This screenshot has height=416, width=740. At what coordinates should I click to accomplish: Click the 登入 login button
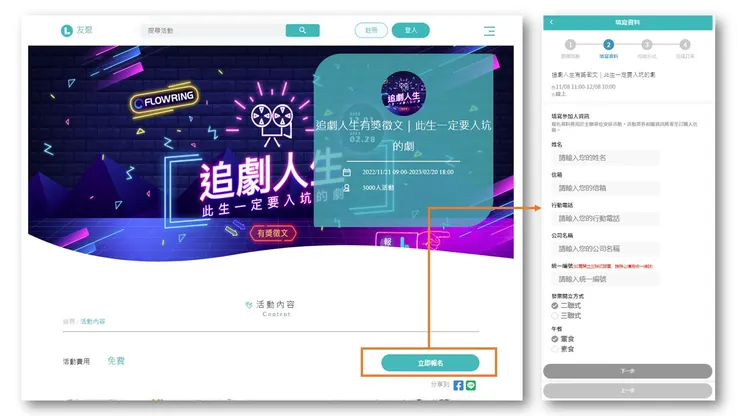[x=411, y=30]
